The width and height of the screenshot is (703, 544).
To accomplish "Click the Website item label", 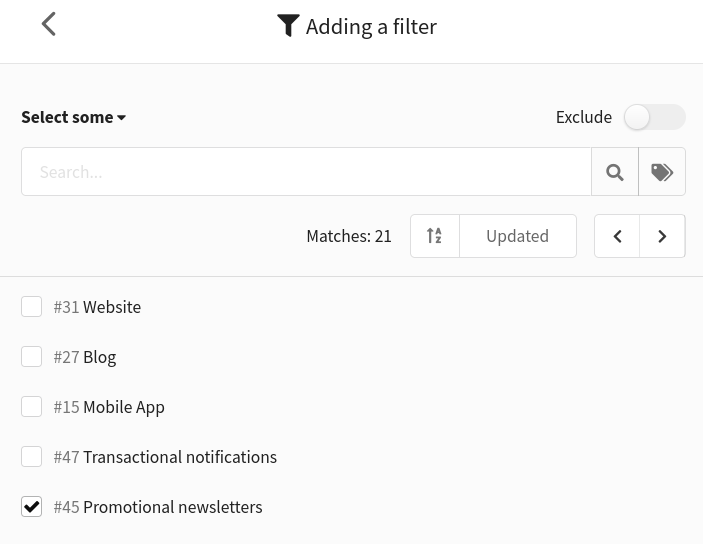I will [112, 307].
